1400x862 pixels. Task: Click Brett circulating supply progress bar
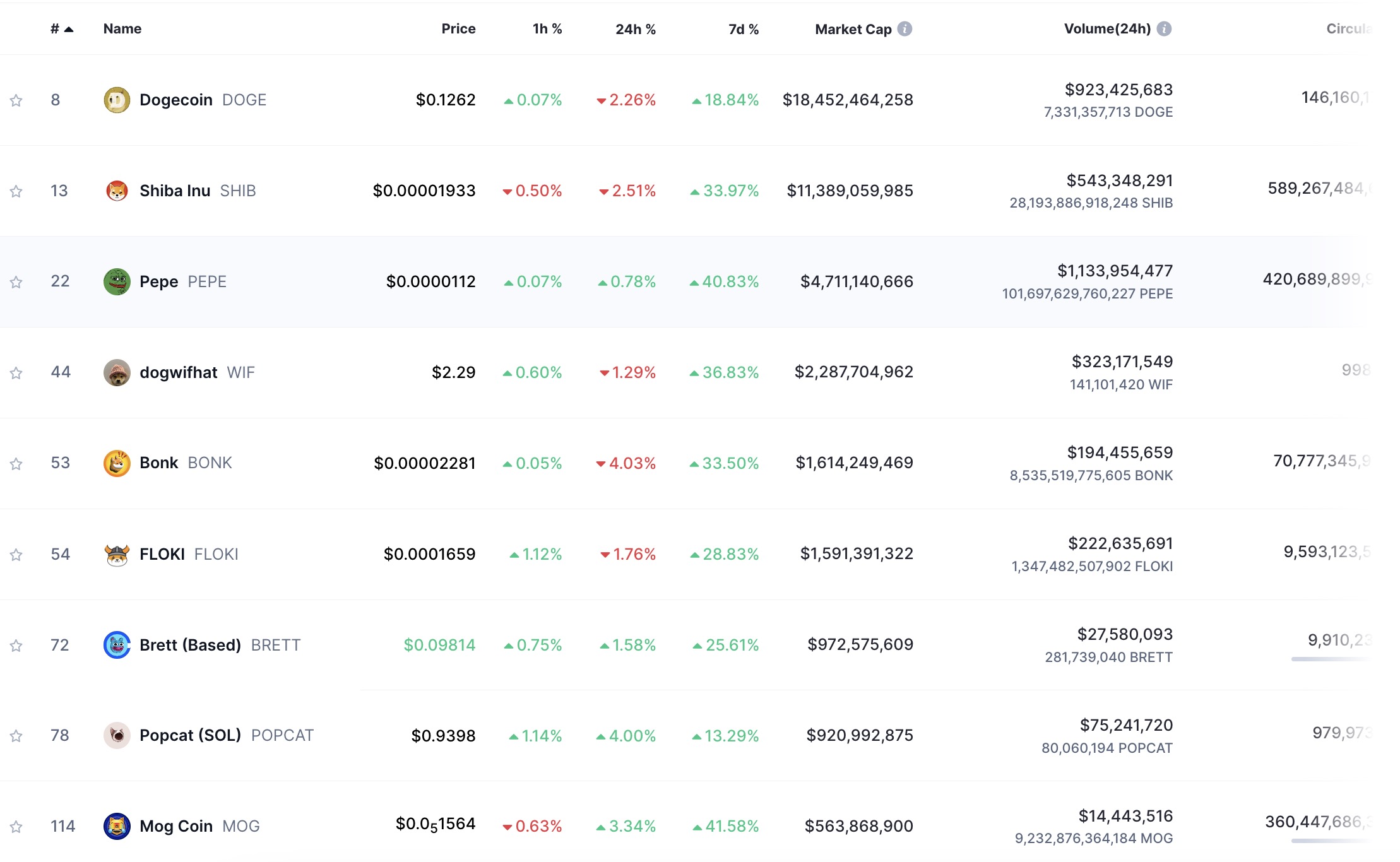pyautogui.click(x=1331, y=659)
